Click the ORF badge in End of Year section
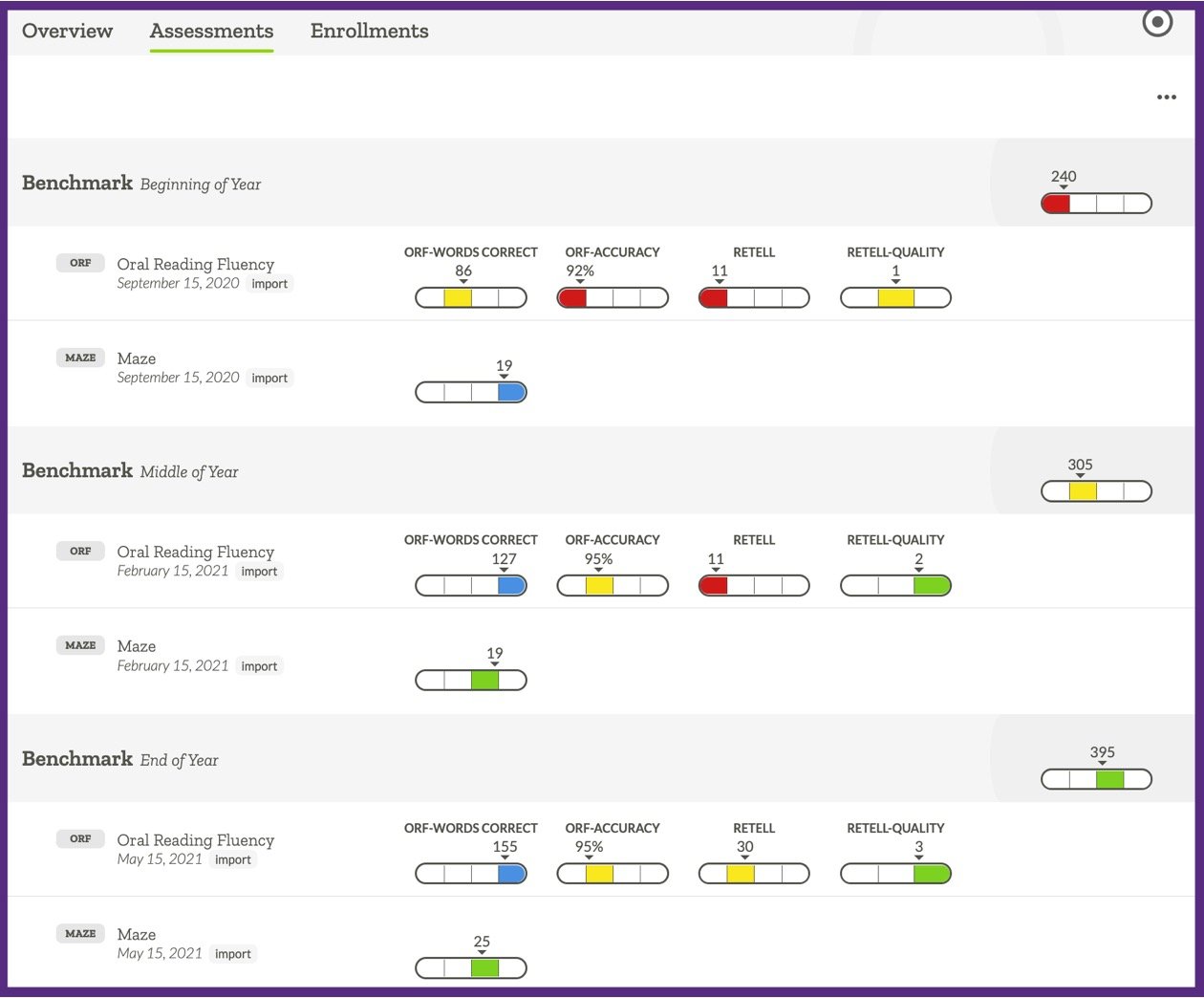1204x998 pixels. point(79,838)
